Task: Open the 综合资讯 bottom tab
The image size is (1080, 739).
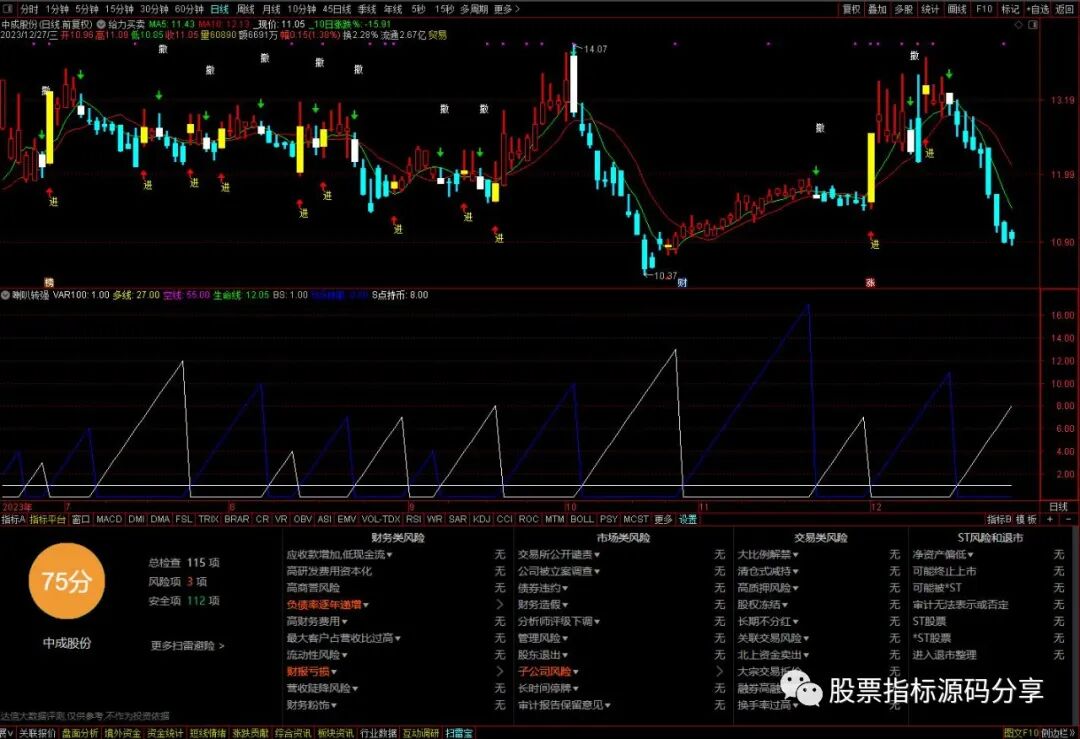Action: click(293, 733)
